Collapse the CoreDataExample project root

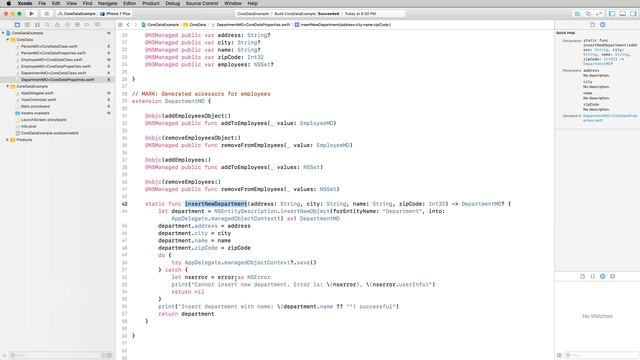click(x=3, y=33)
